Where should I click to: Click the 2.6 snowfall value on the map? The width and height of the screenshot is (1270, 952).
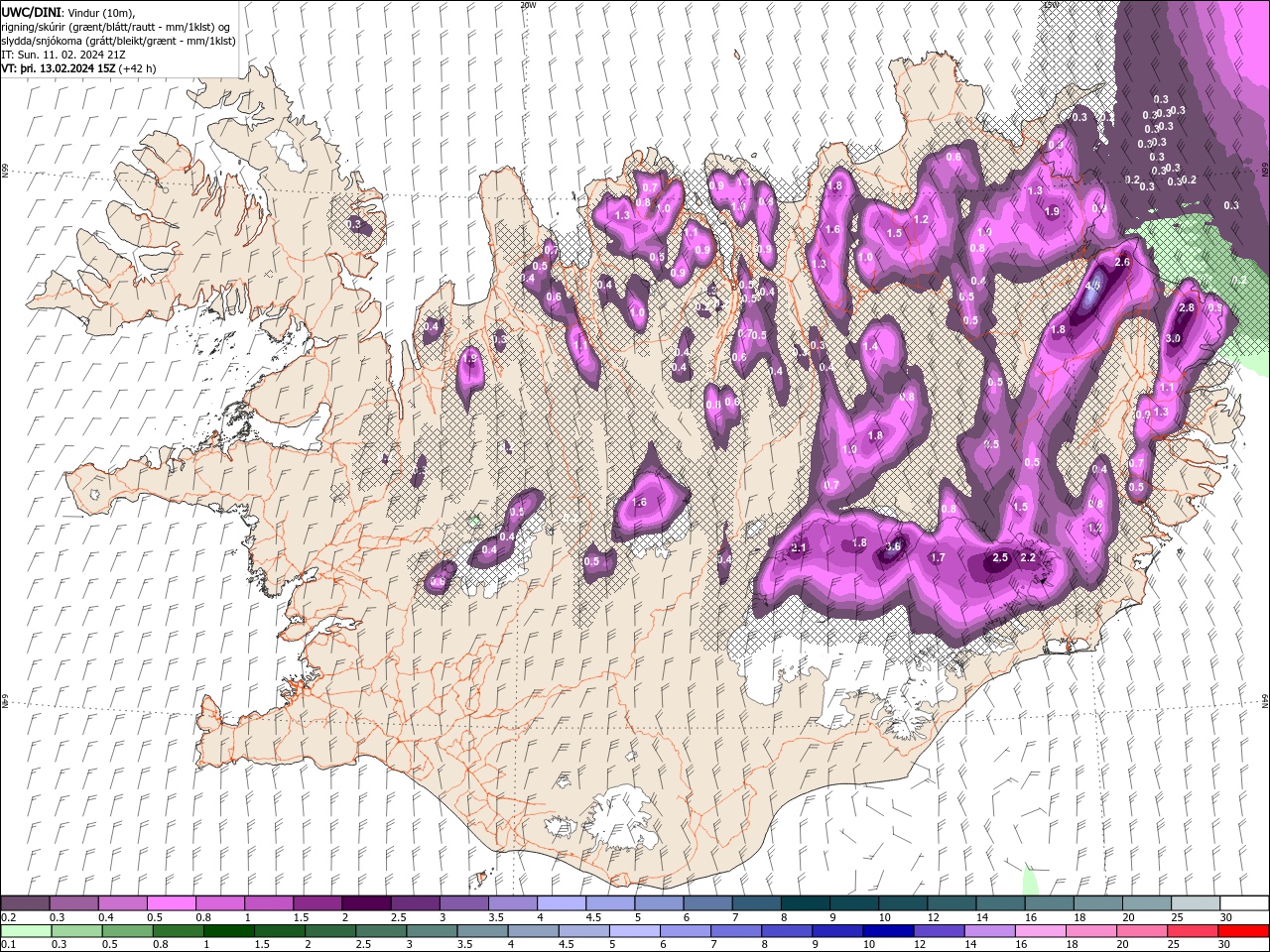coord(1123,262)
